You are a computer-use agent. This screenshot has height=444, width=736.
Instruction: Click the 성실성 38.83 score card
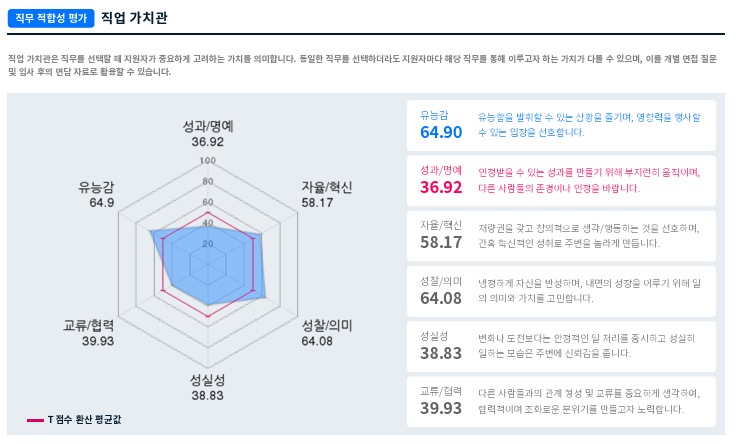pyautogui.click(x=561, y=346)
